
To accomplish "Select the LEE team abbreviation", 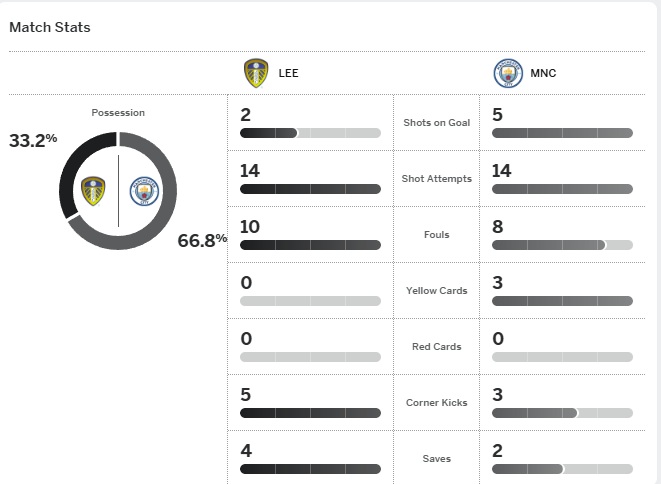I will tap(288, 73).
